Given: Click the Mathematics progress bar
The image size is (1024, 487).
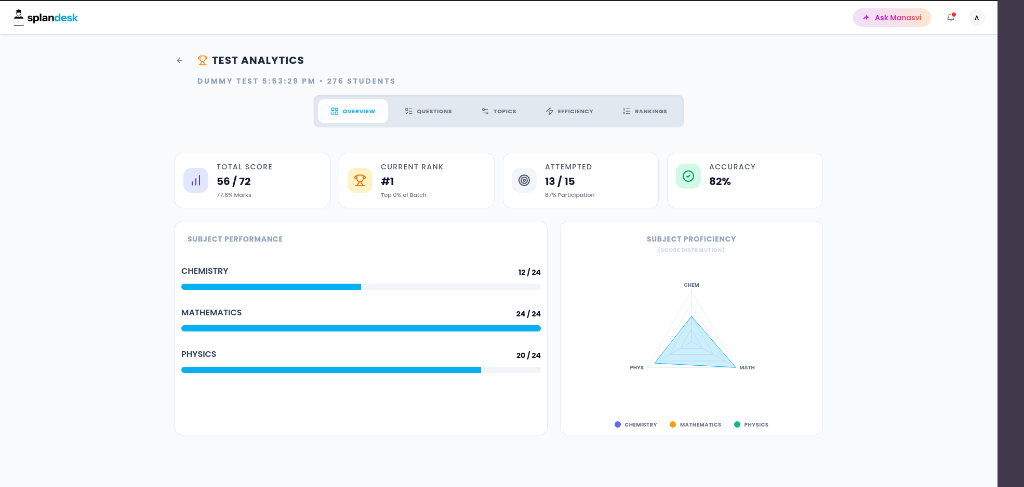Looking at the screenshot, I should (x=361, y=328).
